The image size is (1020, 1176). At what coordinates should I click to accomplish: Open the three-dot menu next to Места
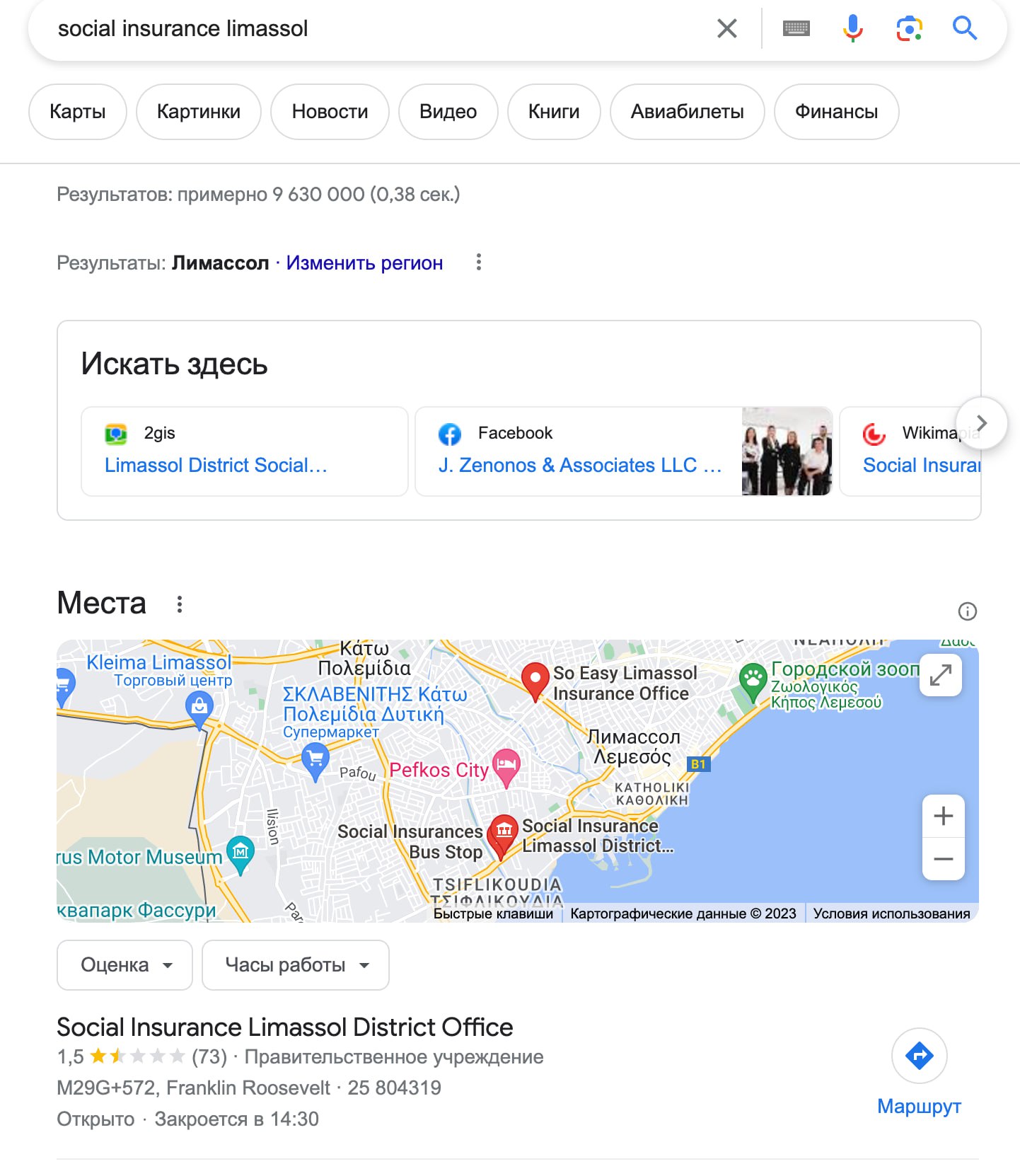[180, 604]
